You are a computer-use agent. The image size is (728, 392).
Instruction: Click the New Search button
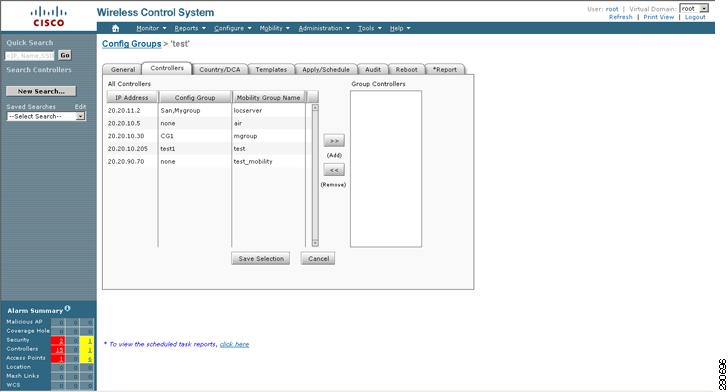point(41,91)
